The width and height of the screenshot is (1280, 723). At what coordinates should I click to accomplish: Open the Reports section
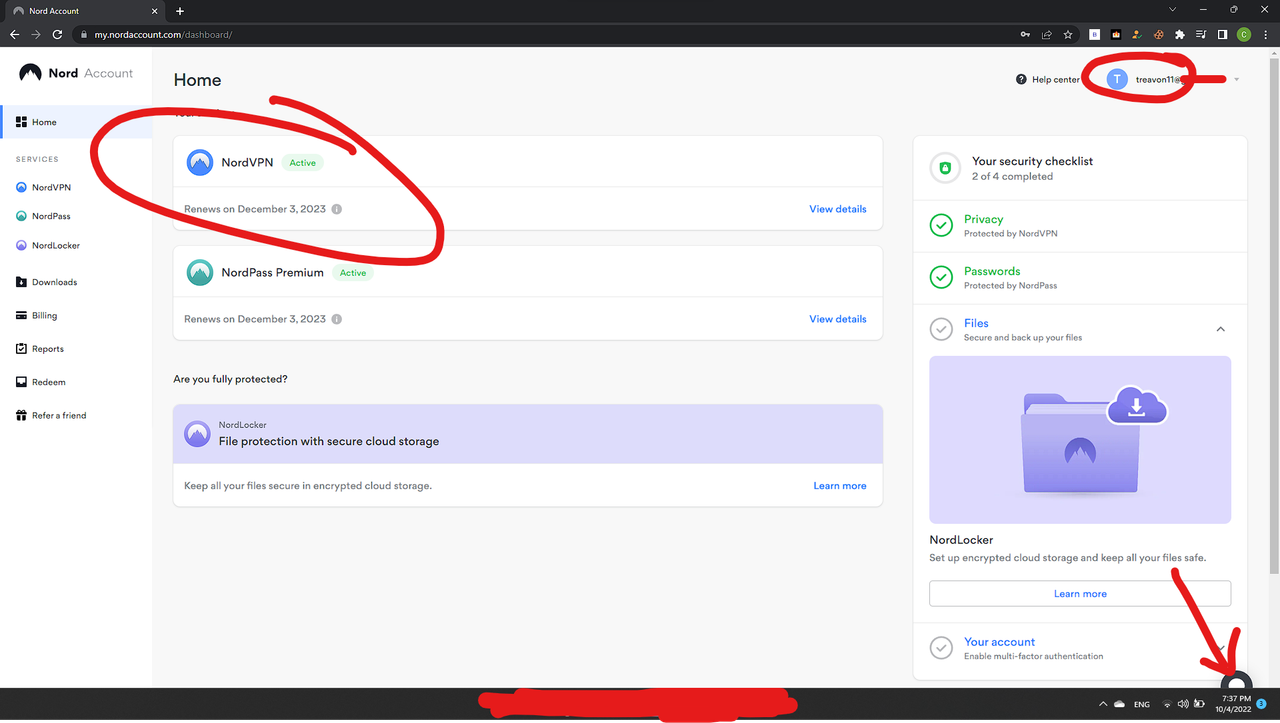pyautogui.click(x=40, y=349)
